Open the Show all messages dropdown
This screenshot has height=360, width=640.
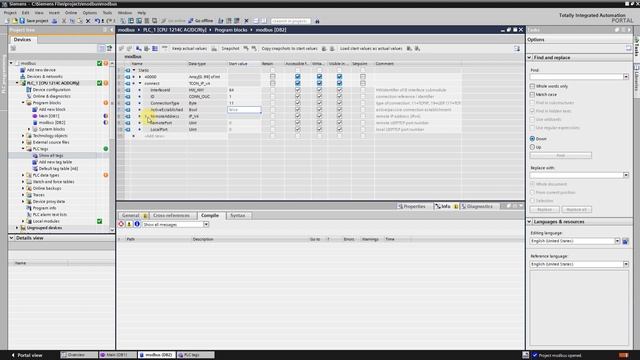tap(206, 224)
